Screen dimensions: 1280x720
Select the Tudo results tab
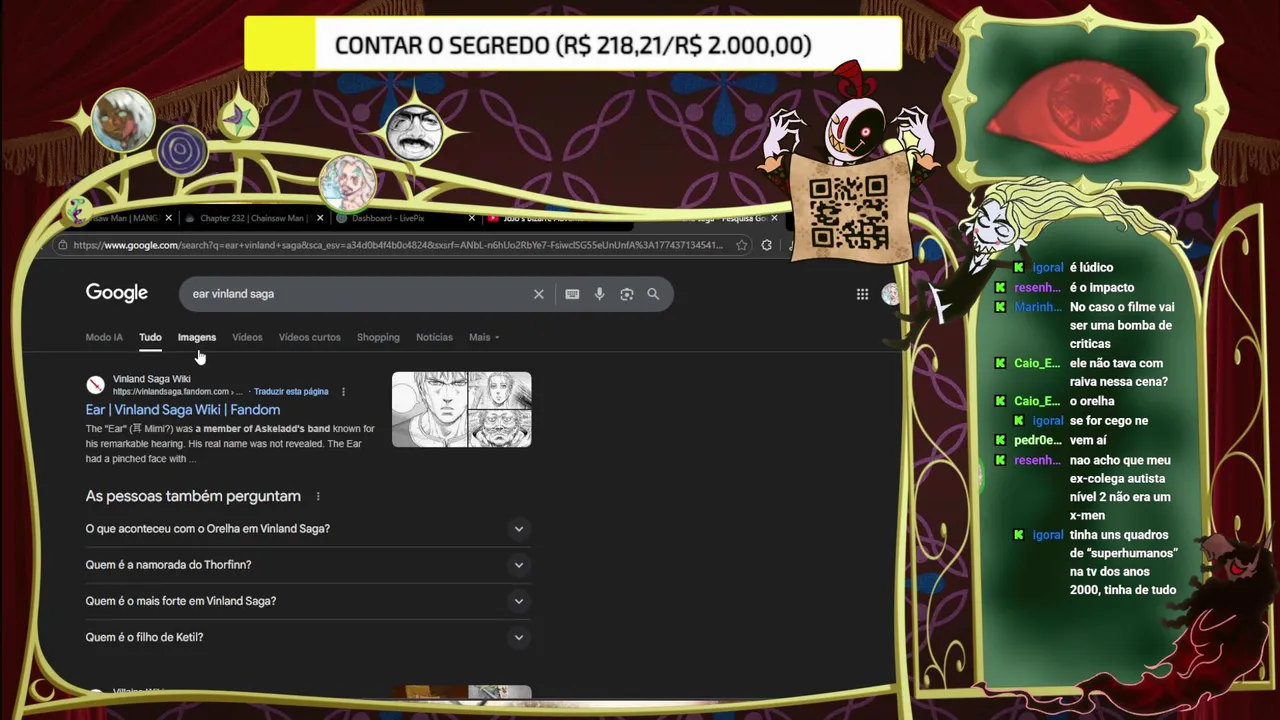150,337
